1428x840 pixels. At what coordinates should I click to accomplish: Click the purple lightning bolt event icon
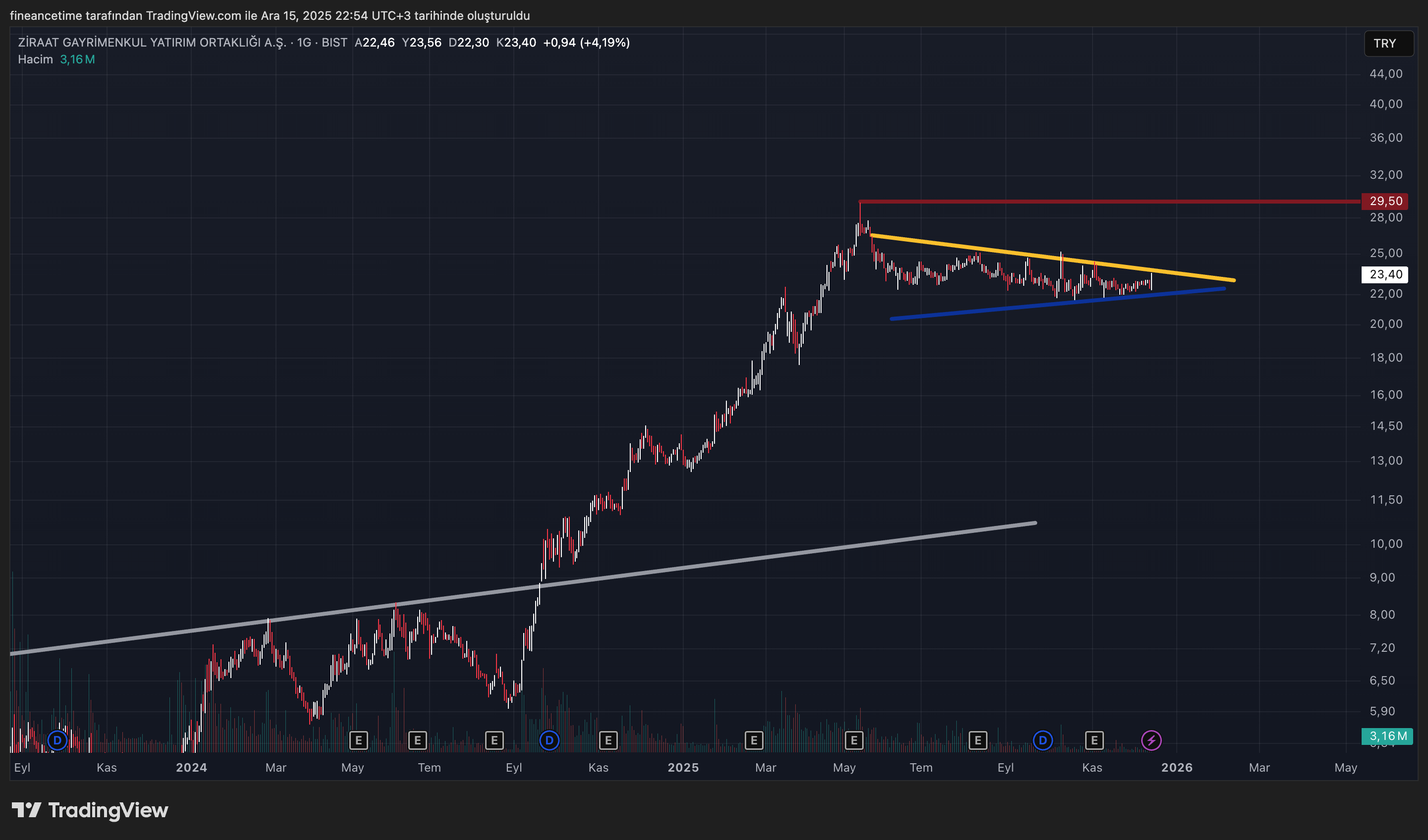pos(1151,740)
